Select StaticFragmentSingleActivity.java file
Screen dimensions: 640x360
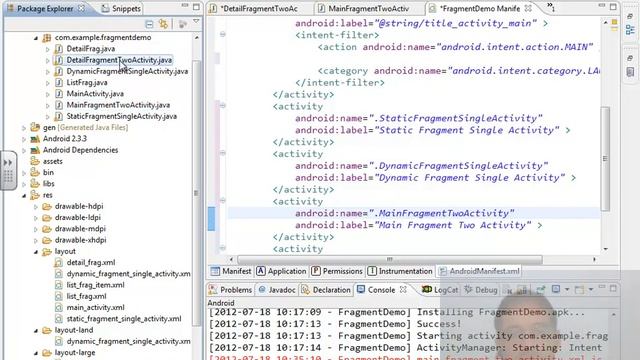(x=122, y=116)
